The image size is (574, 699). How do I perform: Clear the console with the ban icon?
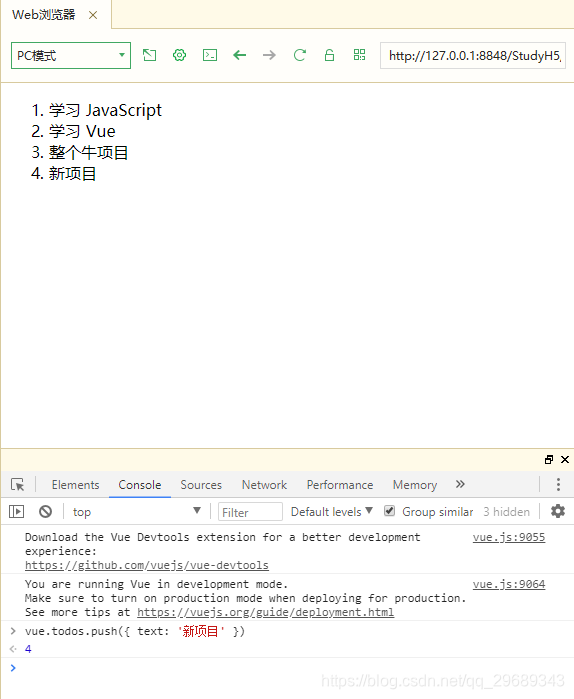click(x=45, y=511)
